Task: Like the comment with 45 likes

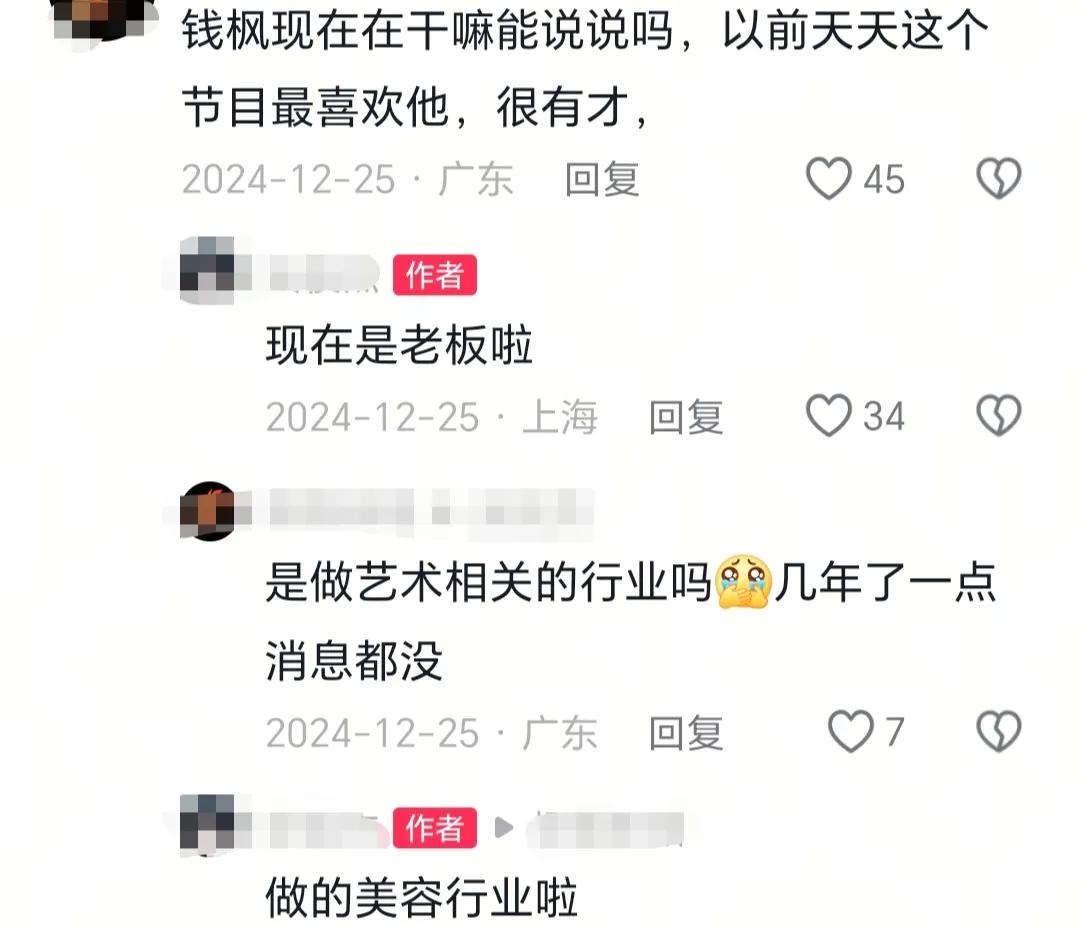Action: tap(829, 178)
